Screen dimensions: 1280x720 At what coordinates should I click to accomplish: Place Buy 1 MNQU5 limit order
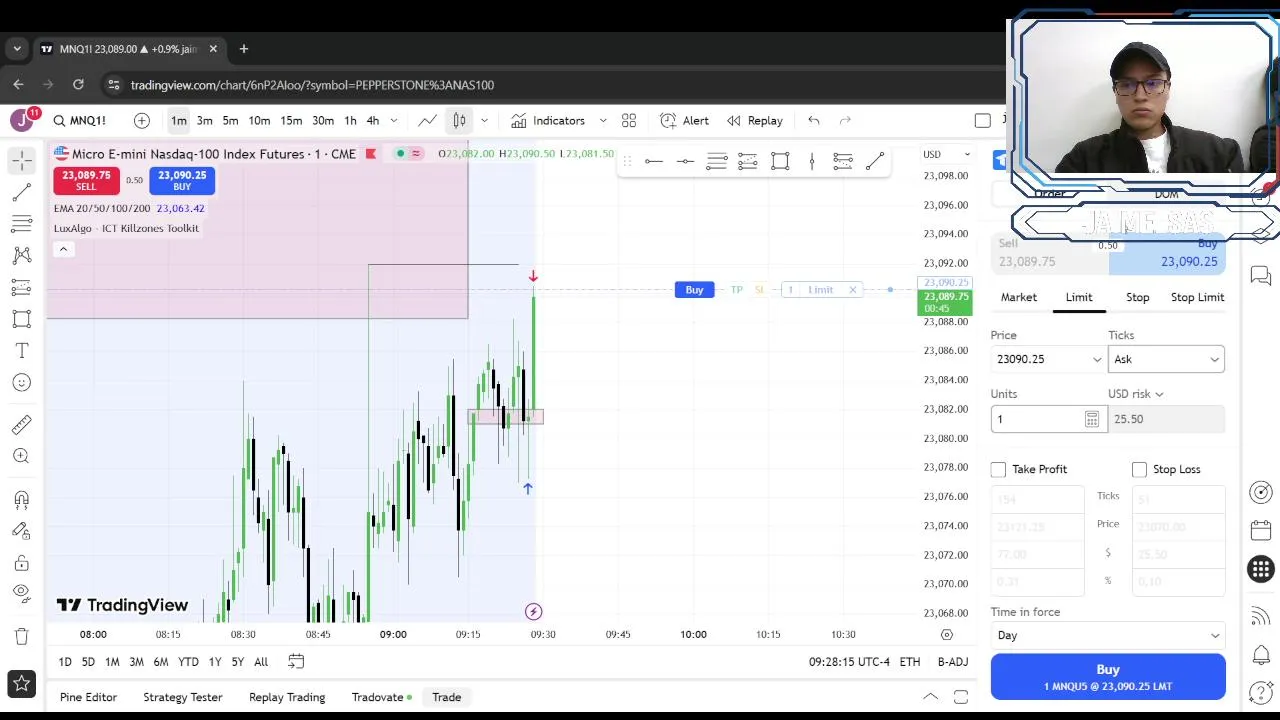click(x=1108, y=677)
